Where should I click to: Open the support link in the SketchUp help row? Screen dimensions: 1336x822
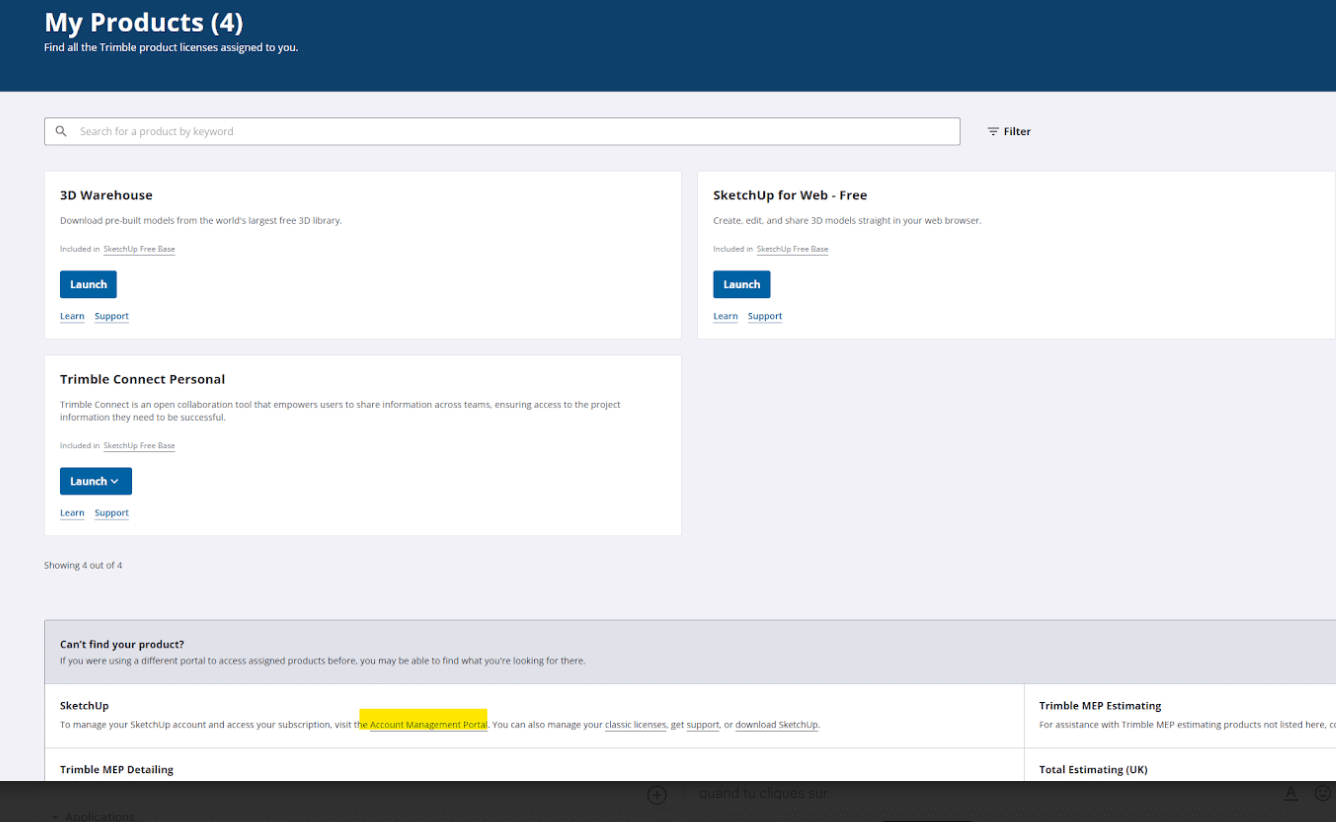click(x=703, y=725)
